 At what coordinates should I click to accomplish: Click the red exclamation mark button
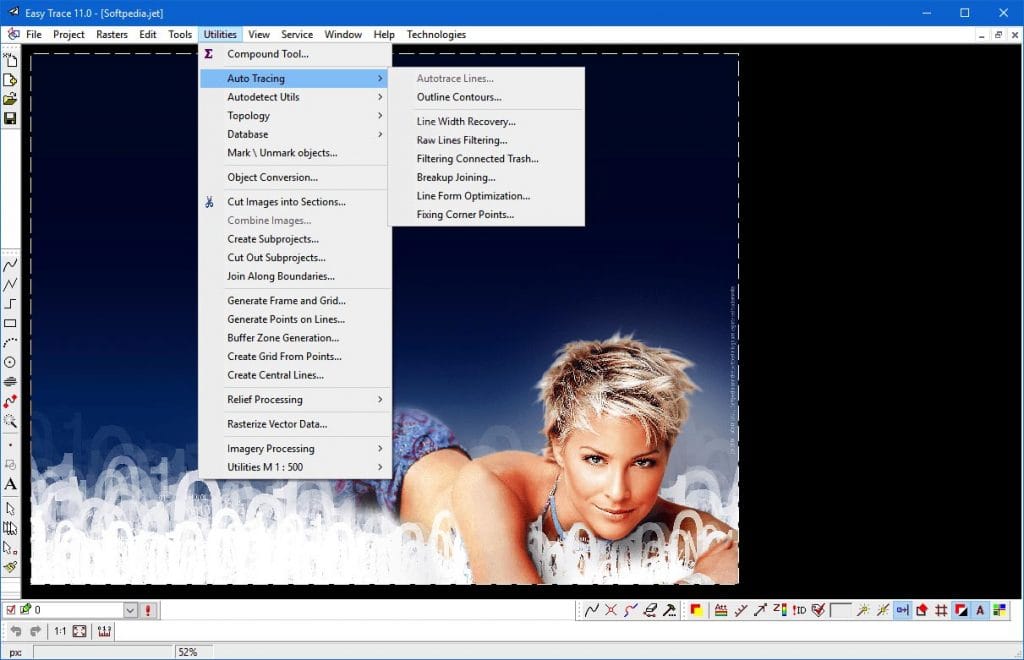tap(149, 610)
